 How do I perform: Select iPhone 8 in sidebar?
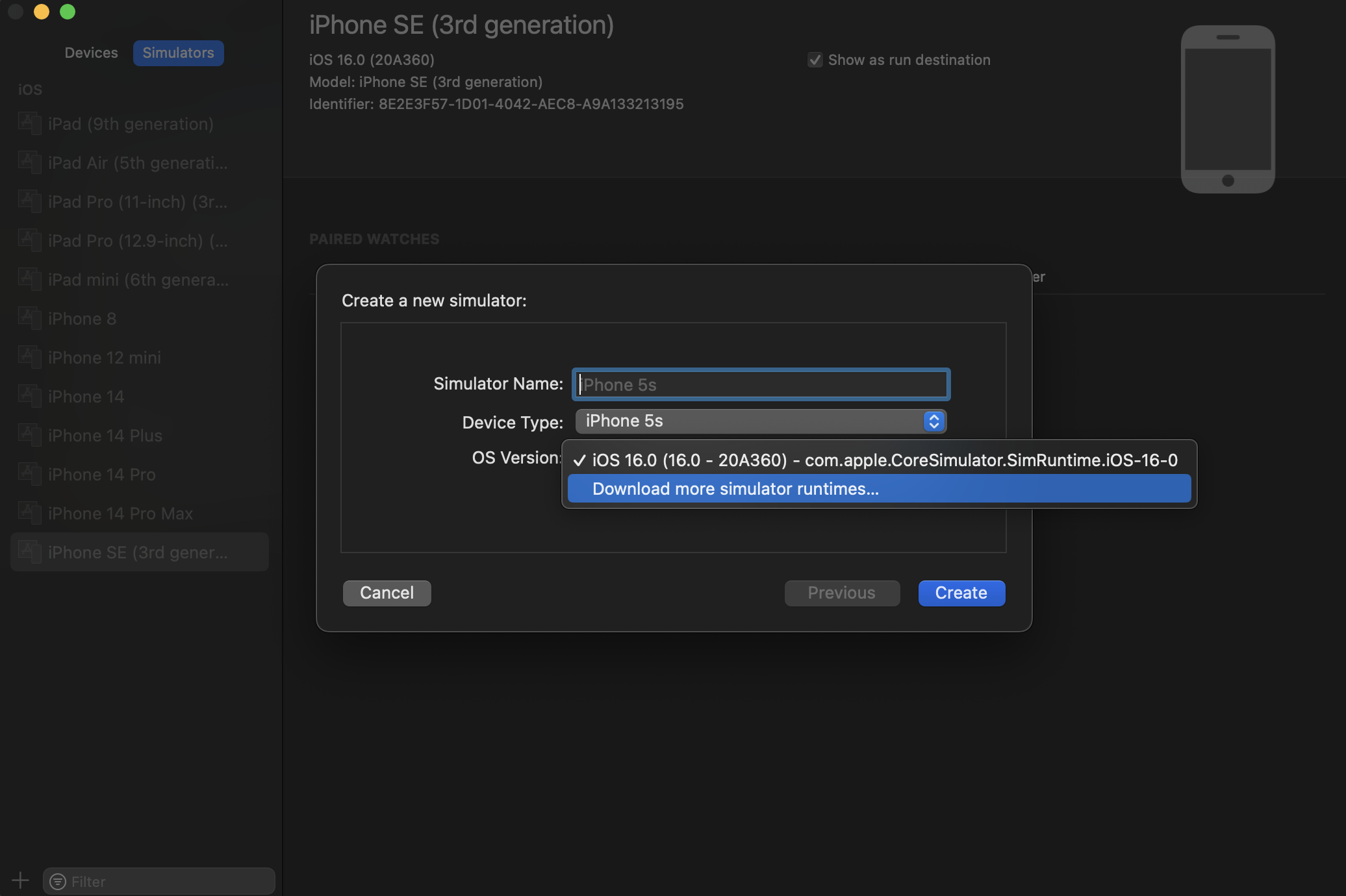pyautogui.click(x=140, y=318)
